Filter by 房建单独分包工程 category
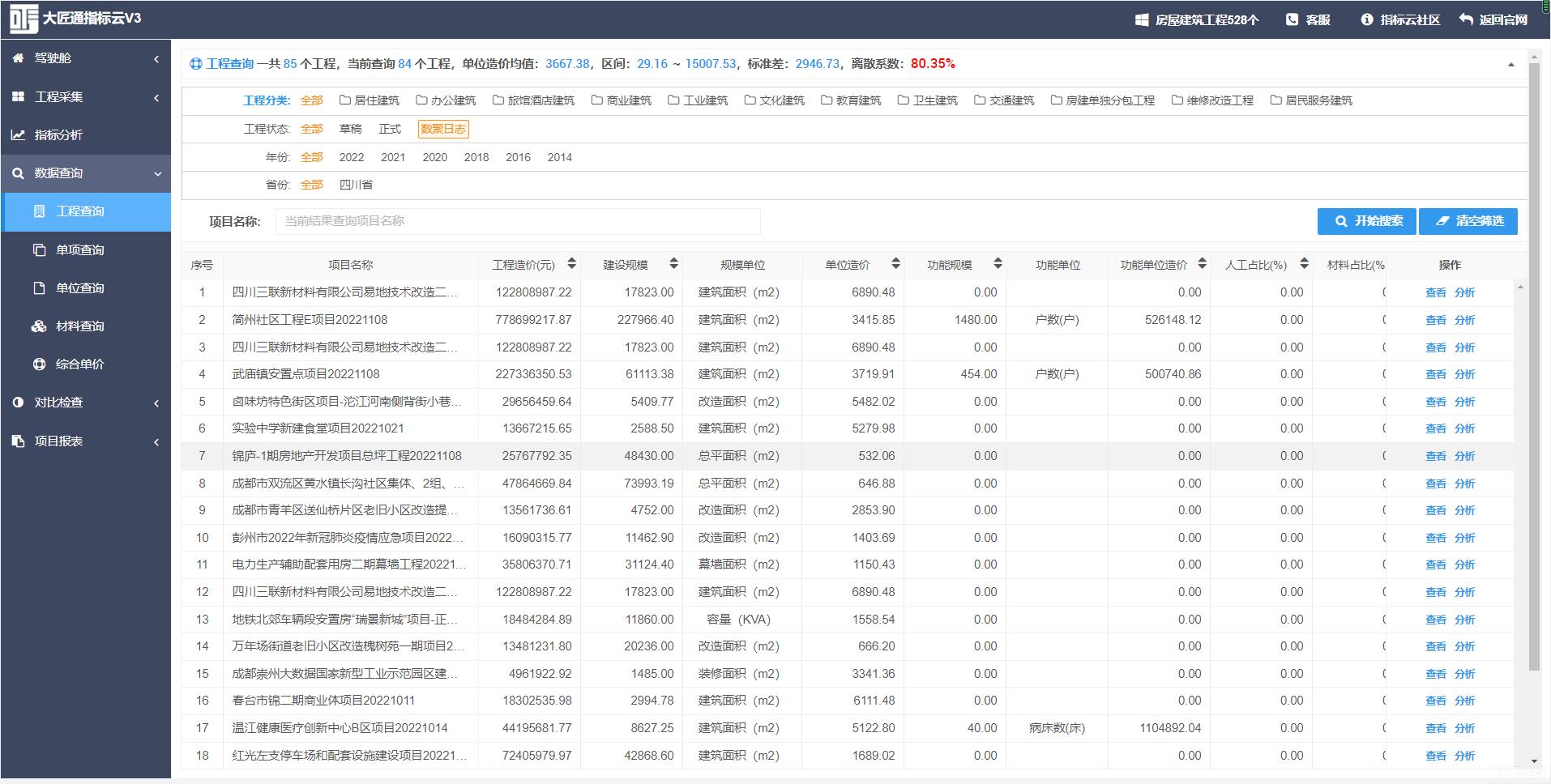The width and height of the screenshot is (1551, 784). pos(1102,100)
